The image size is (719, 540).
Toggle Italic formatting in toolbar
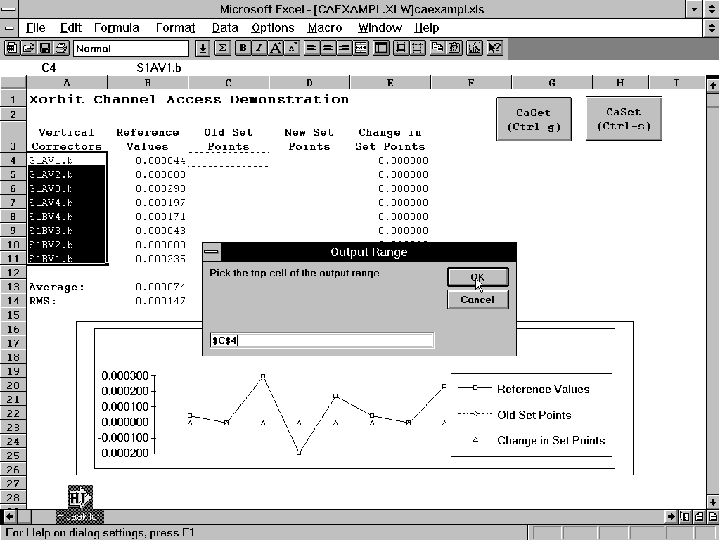(259, 48)
